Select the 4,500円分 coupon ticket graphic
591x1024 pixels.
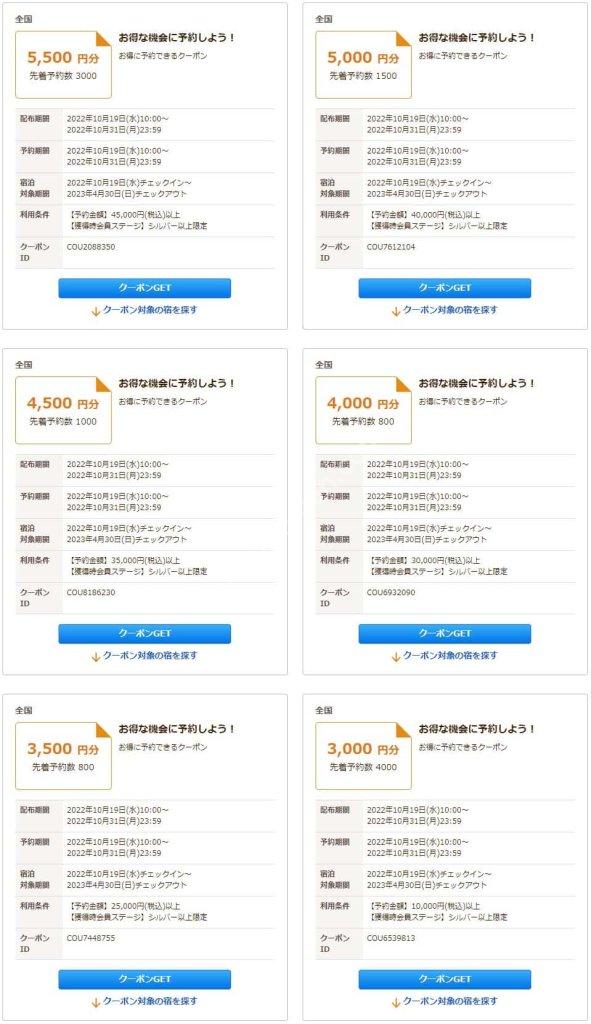click(x=63, y=410)
